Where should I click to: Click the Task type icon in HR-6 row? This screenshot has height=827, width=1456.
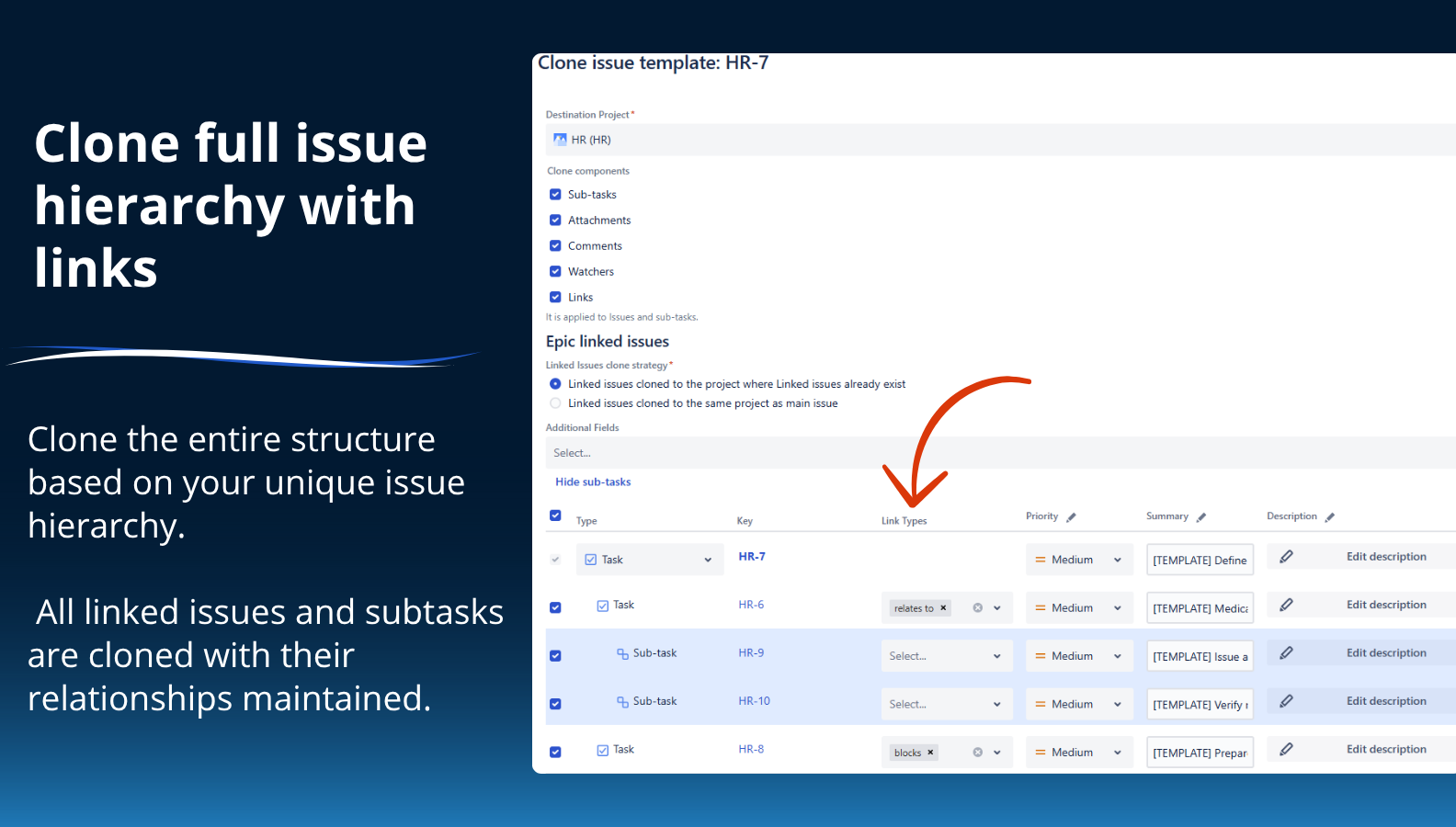tap(603, 606)
